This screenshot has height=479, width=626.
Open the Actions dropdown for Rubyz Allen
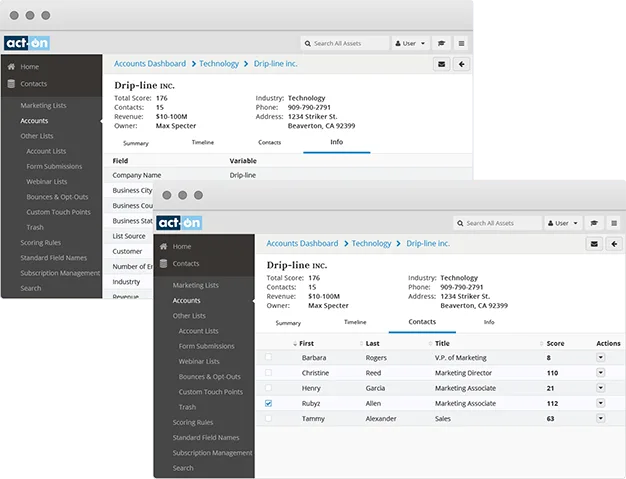coord(600,403)
